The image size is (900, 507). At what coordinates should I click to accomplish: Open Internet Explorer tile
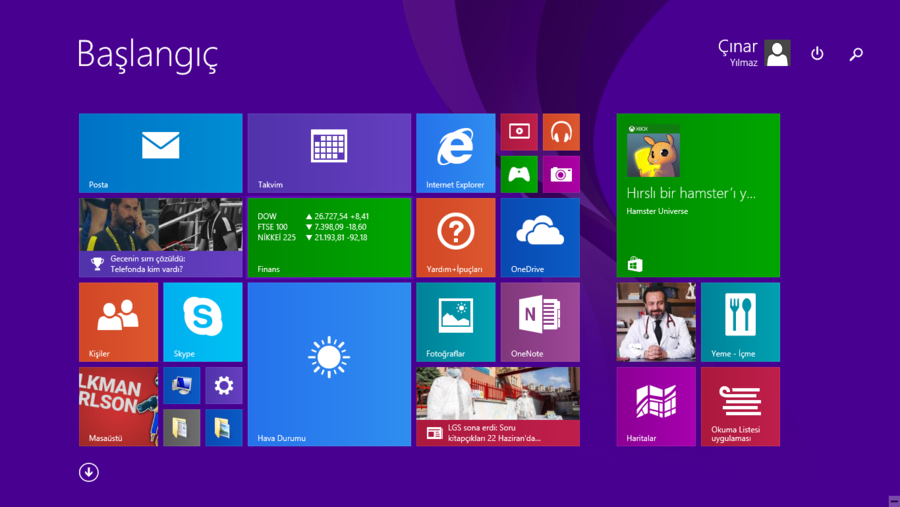pos(455,152)
